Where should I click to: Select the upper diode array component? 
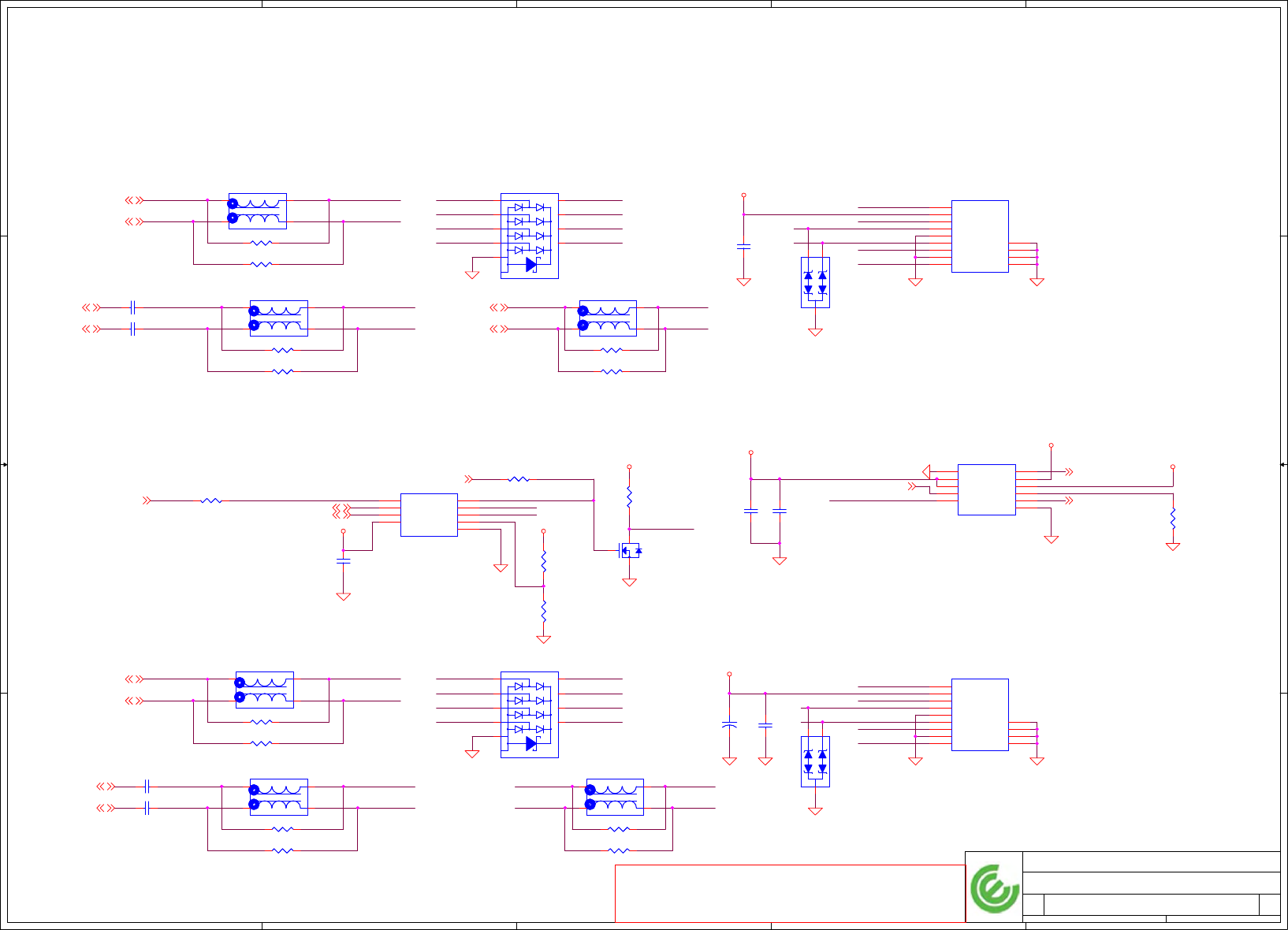pos(530,236)
